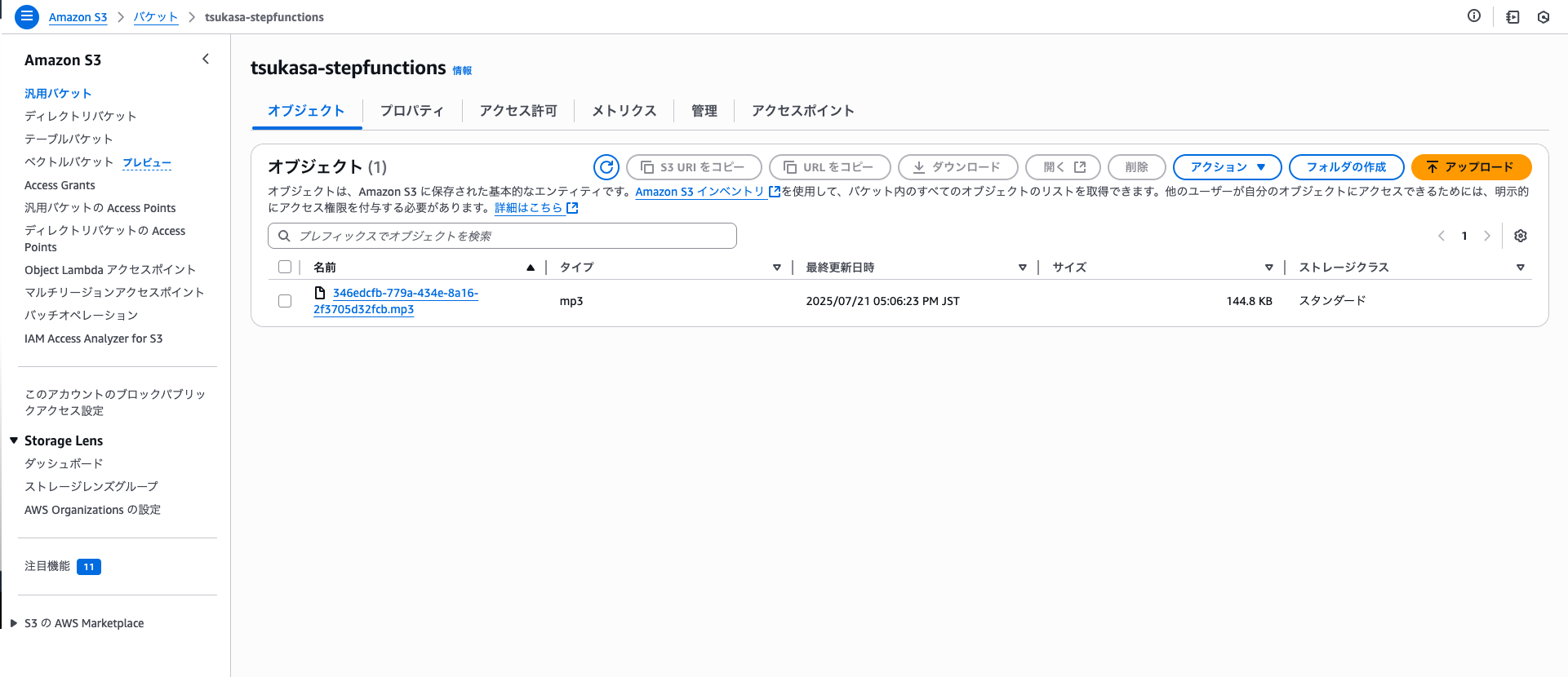
Task: Open AWS Organizations の設定
Action: 92,510
